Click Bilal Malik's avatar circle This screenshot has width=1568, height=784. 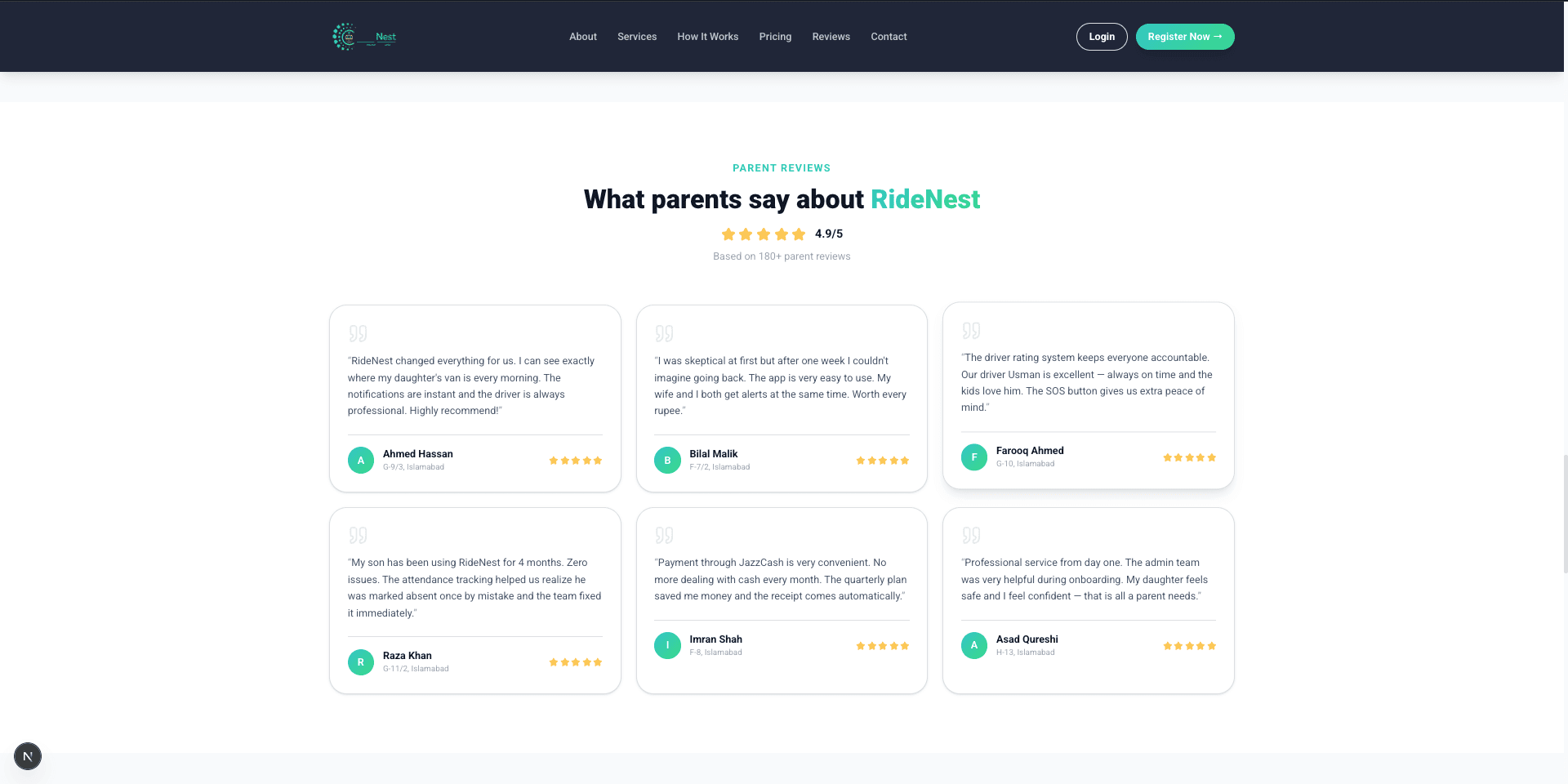667,461
